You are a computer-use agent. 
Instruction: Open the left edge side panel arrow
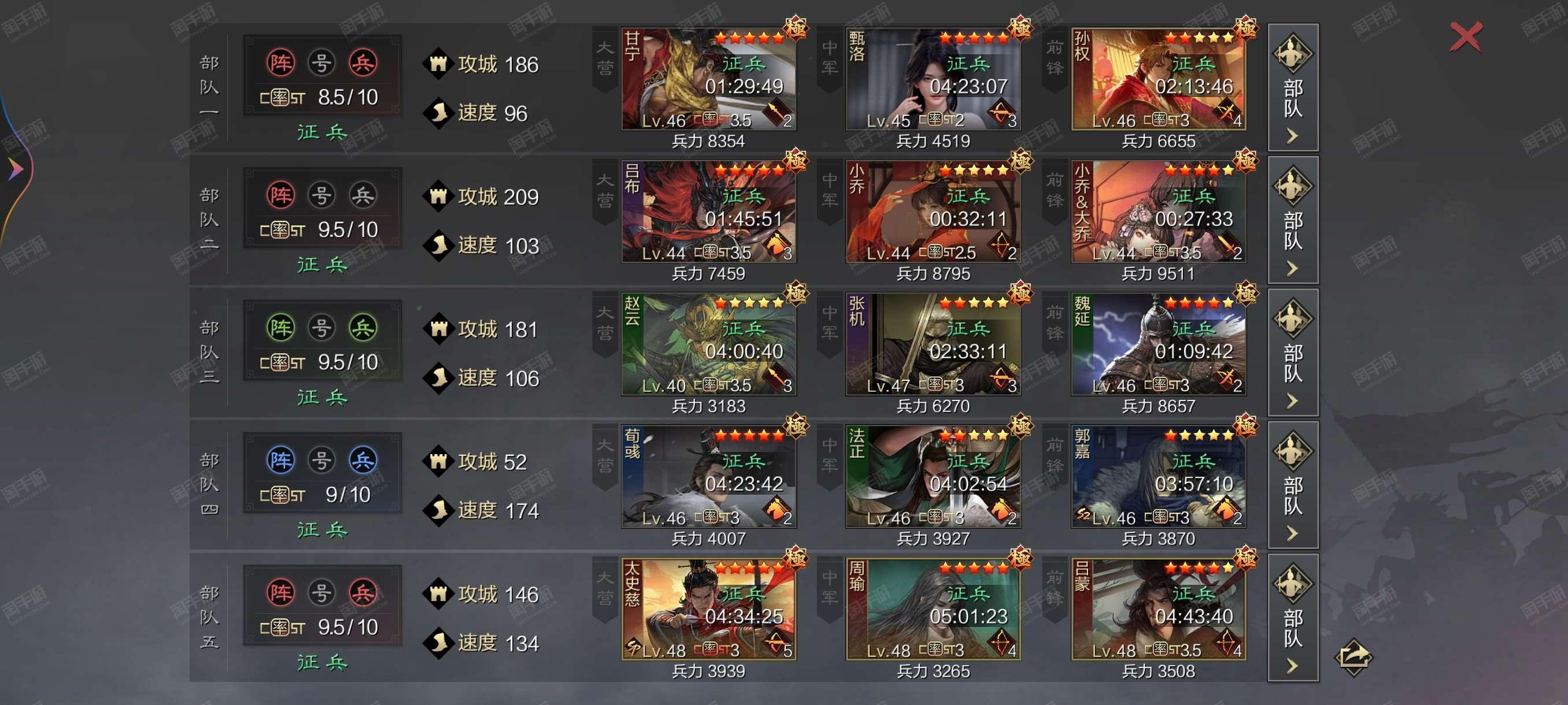[16, 169]
